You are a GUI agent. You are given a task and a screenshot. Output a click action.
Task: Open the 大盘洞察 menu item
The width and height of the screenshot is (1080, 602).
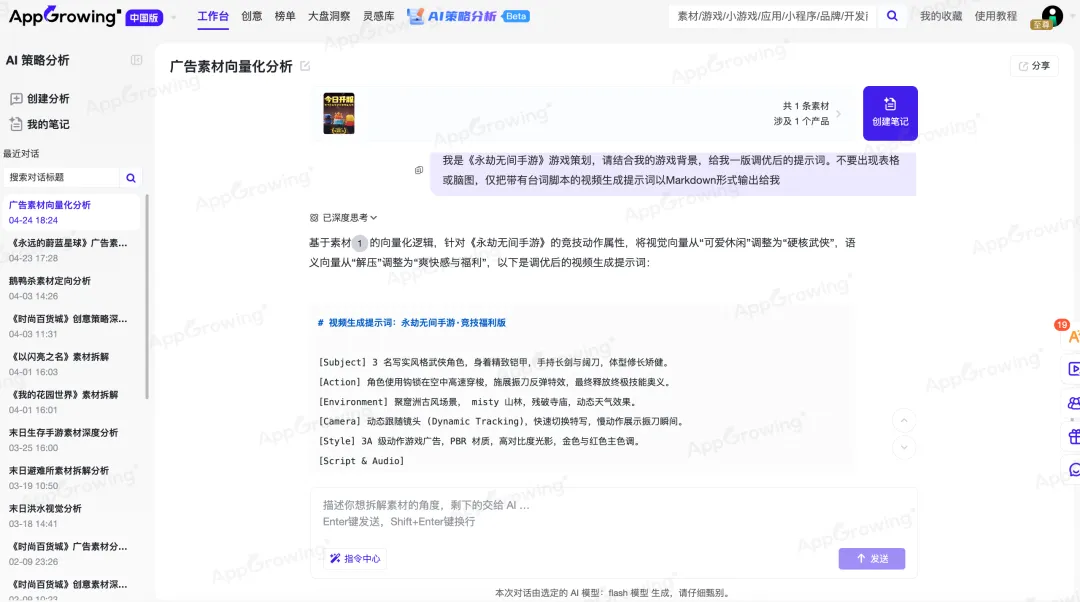coord(328,16)
